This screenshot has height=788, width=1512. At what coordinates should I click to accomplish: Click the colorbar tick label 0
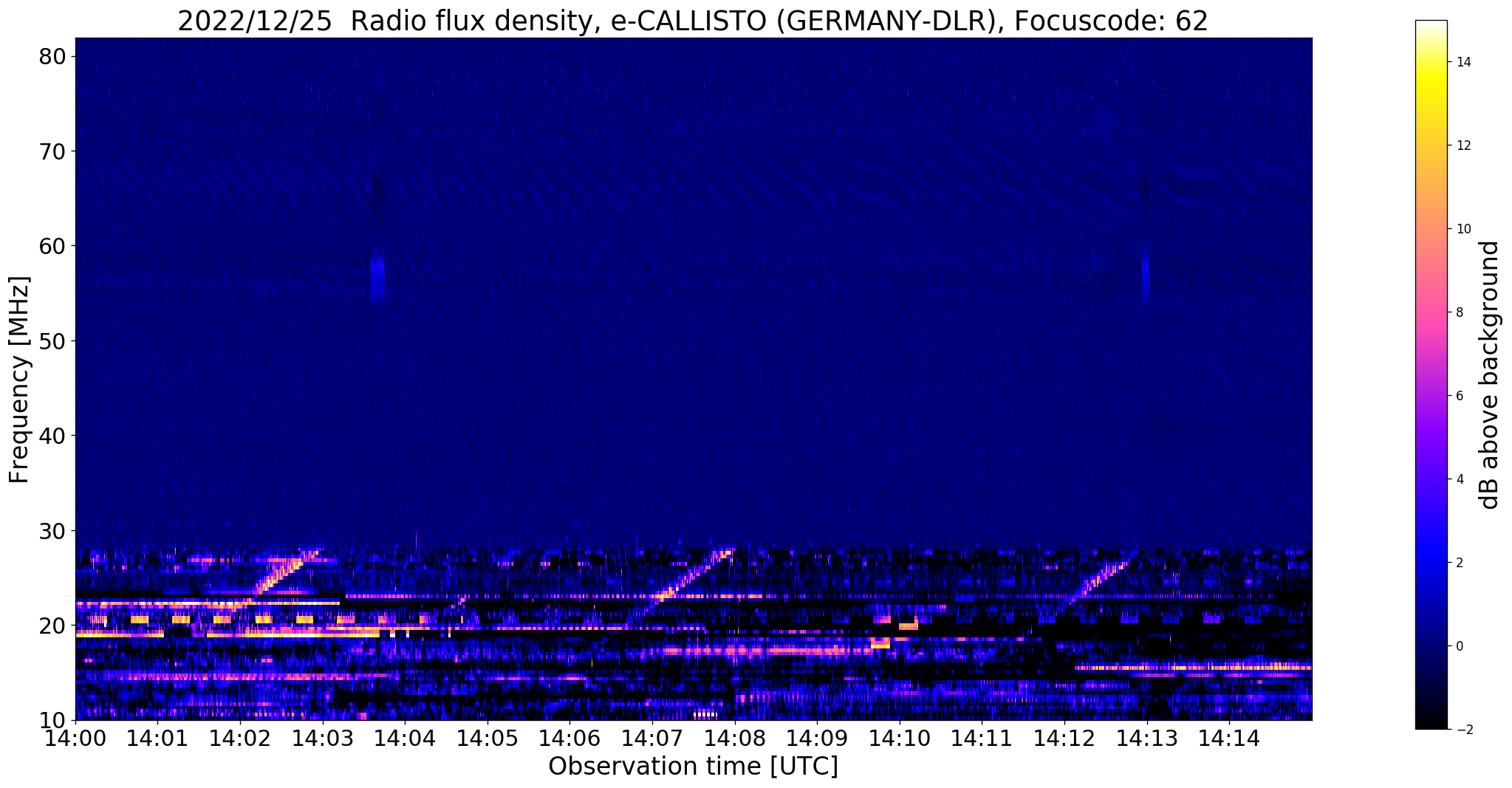pos(1459,646)
